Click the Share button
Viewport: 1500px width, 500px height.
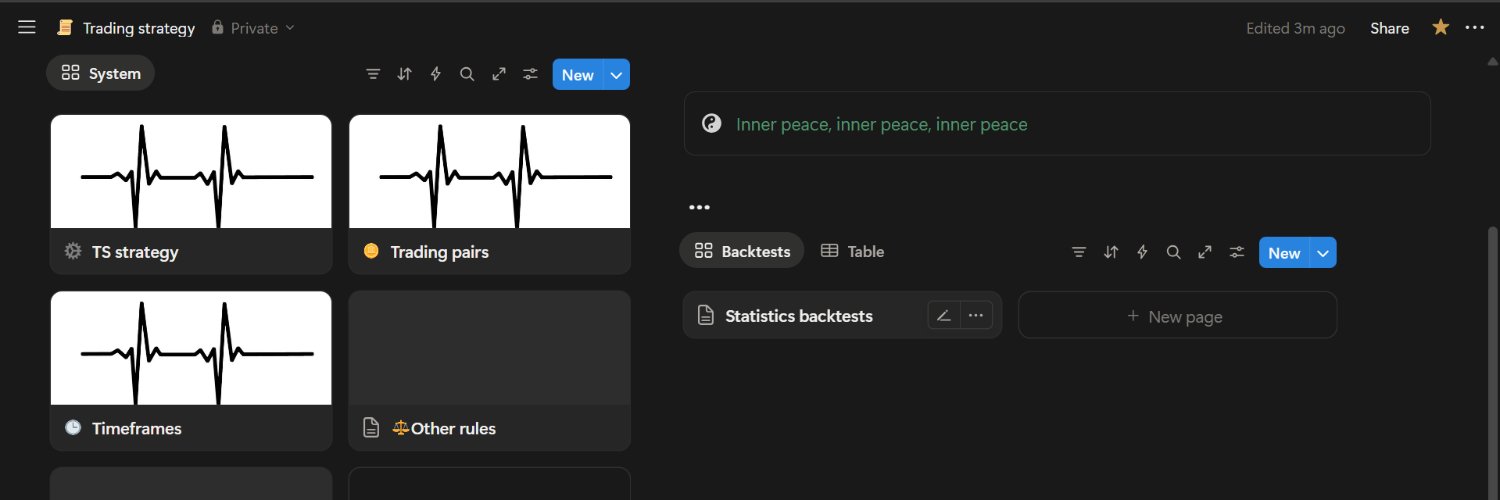point(1389,28)
